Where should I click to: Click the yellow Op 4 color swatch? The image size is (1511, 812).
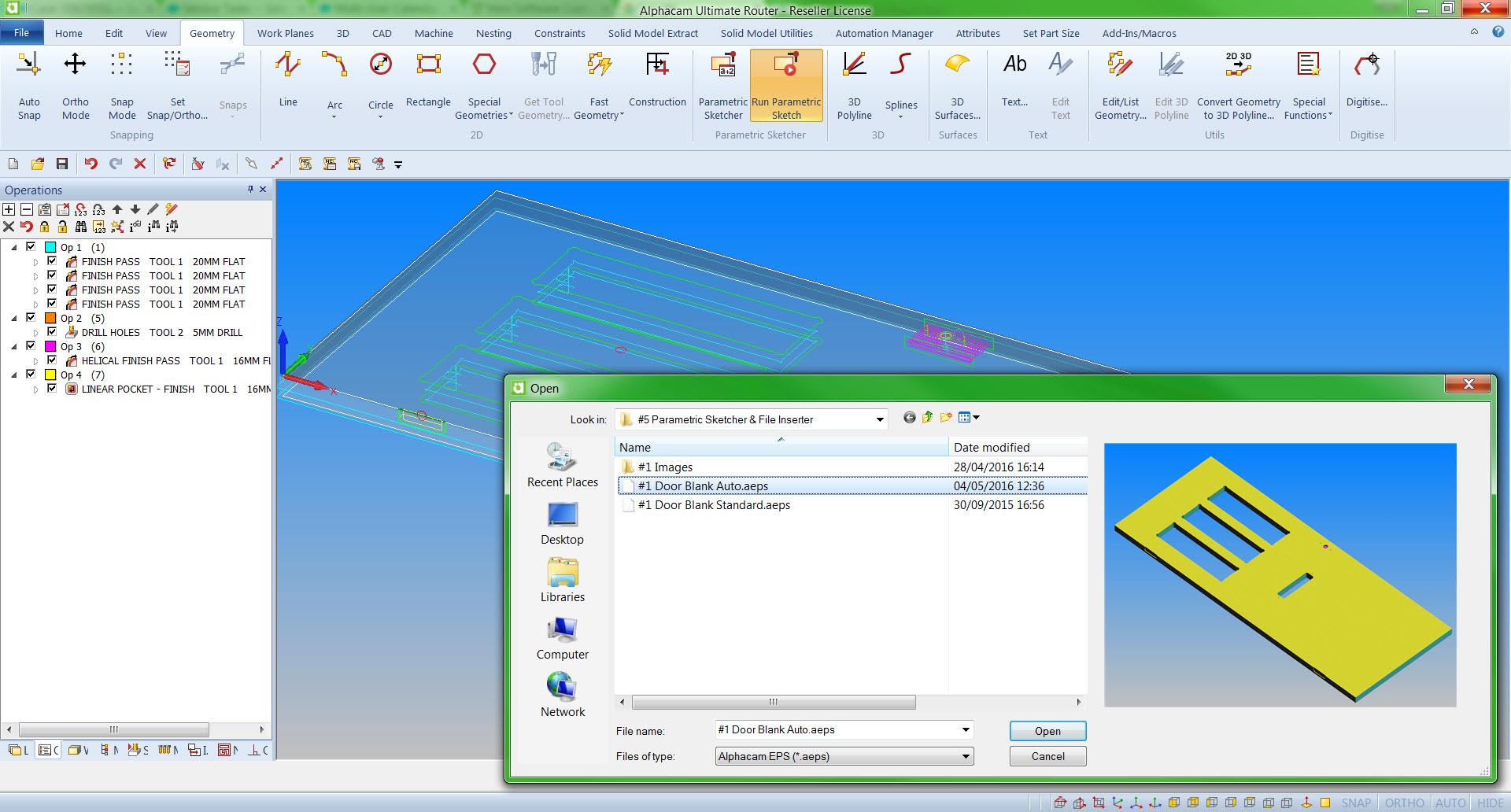click(x=50, y=375)
